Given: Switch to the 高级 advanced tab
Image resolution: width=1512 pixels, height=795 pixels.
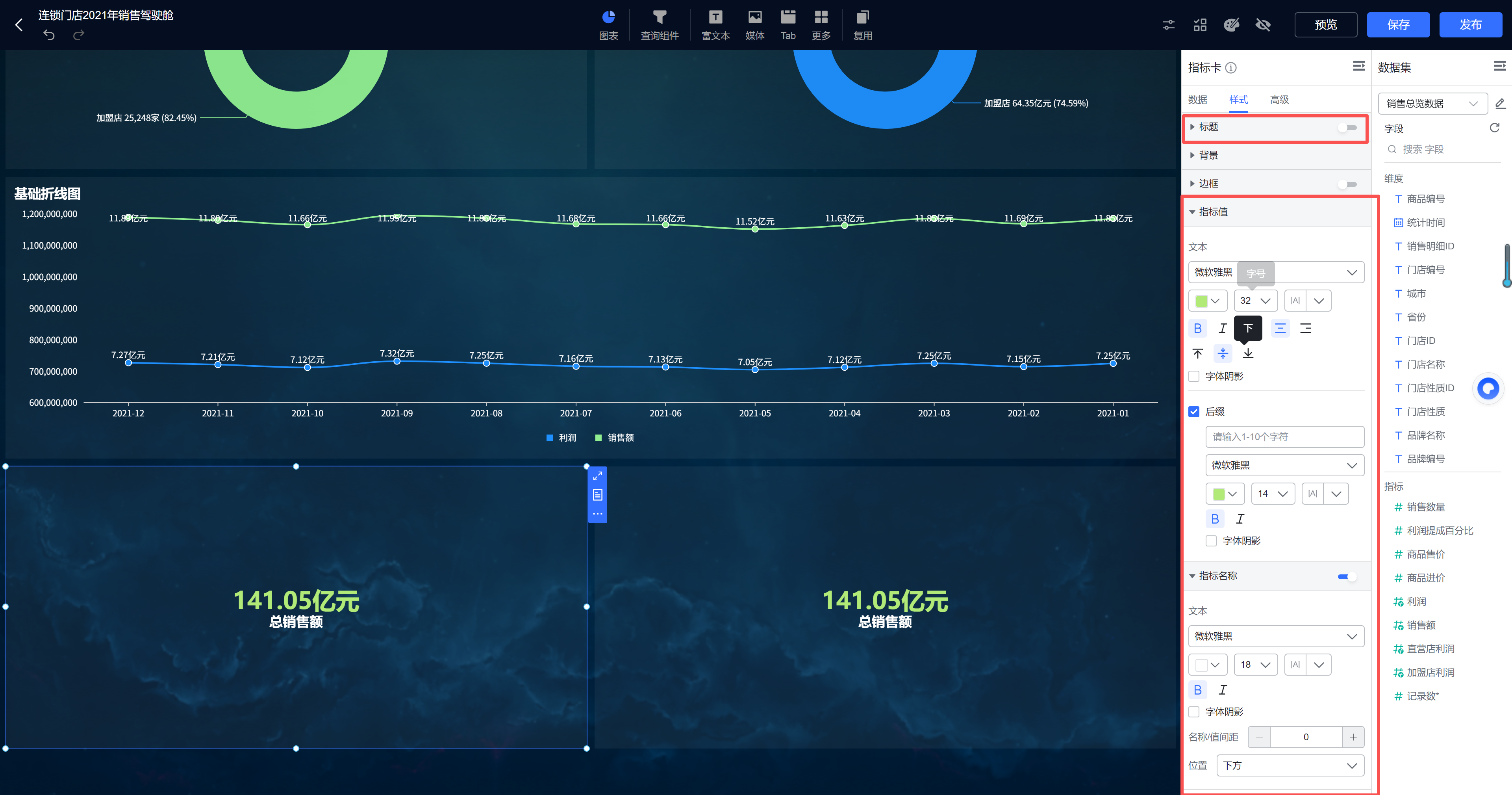Looking at the screenshot, I should tap(1279, 100).
